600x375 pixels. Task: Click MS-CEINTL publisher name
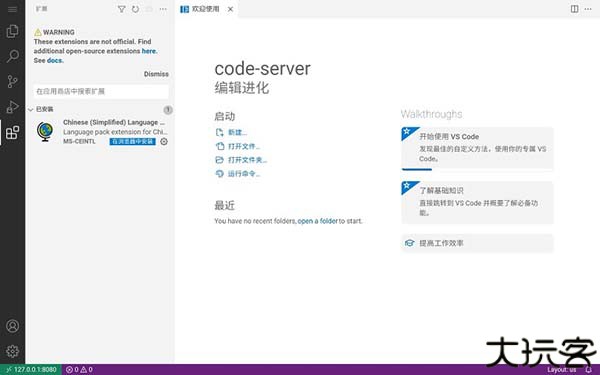(79, 142)
